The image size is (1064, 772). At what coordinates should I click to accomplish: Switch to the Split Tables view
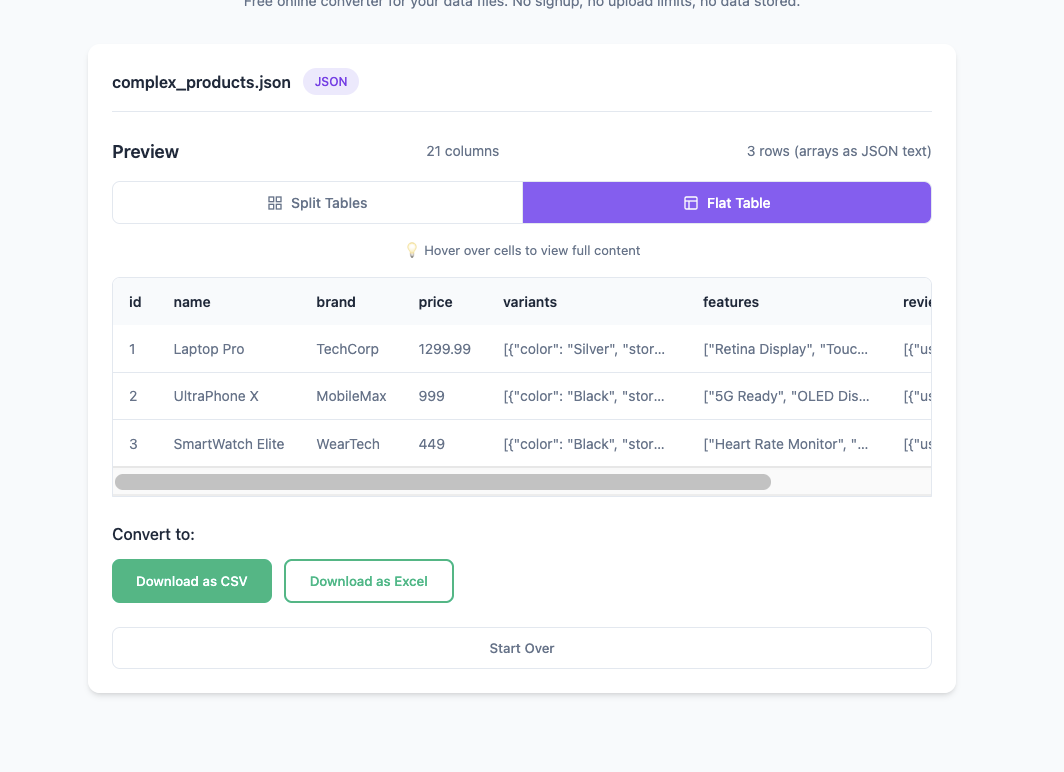click(x=317, y=202)
